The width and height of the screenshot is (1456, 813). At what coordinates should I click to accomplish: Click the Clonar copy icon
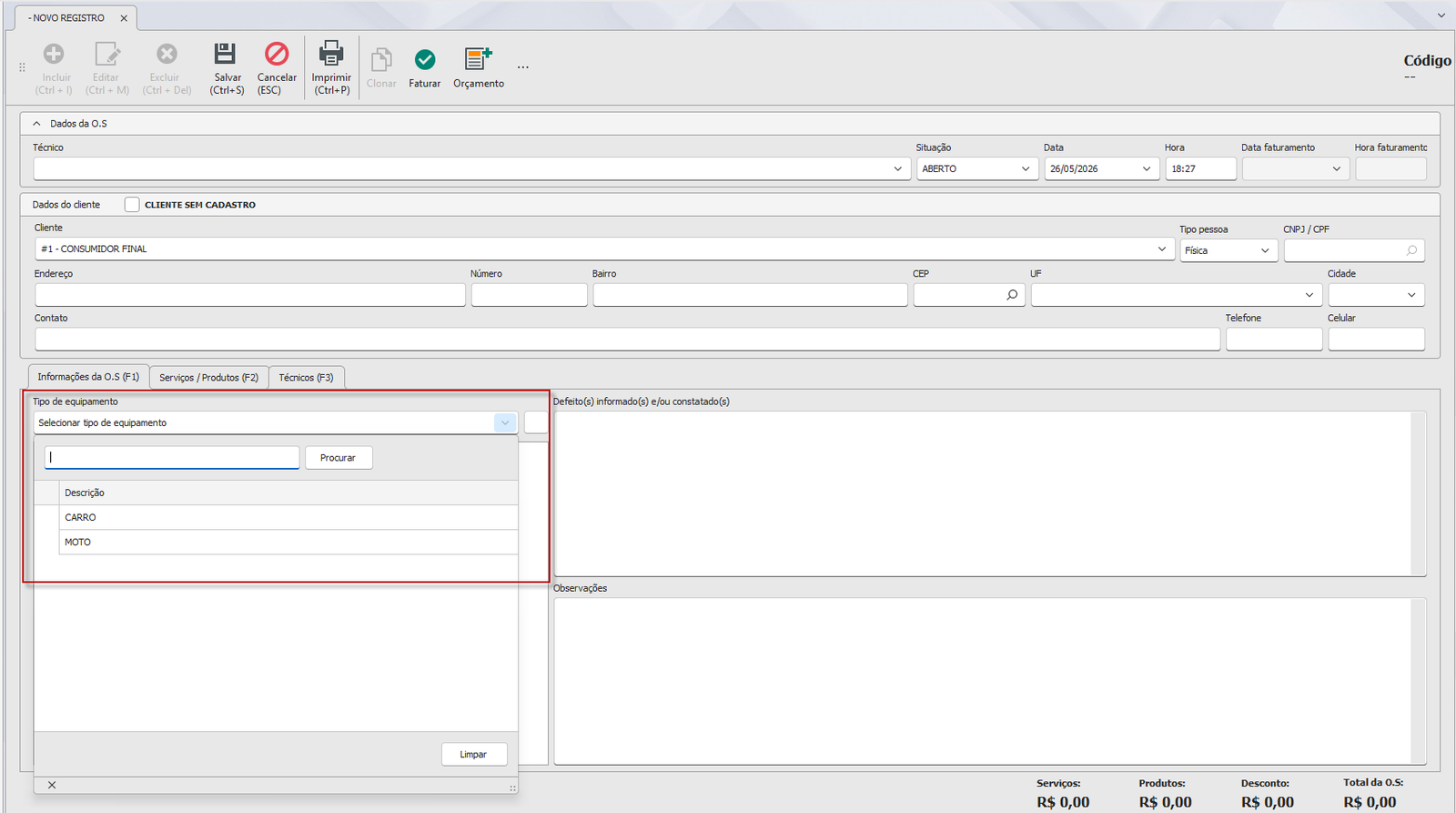pyautogui.click(x=381, y=59)
